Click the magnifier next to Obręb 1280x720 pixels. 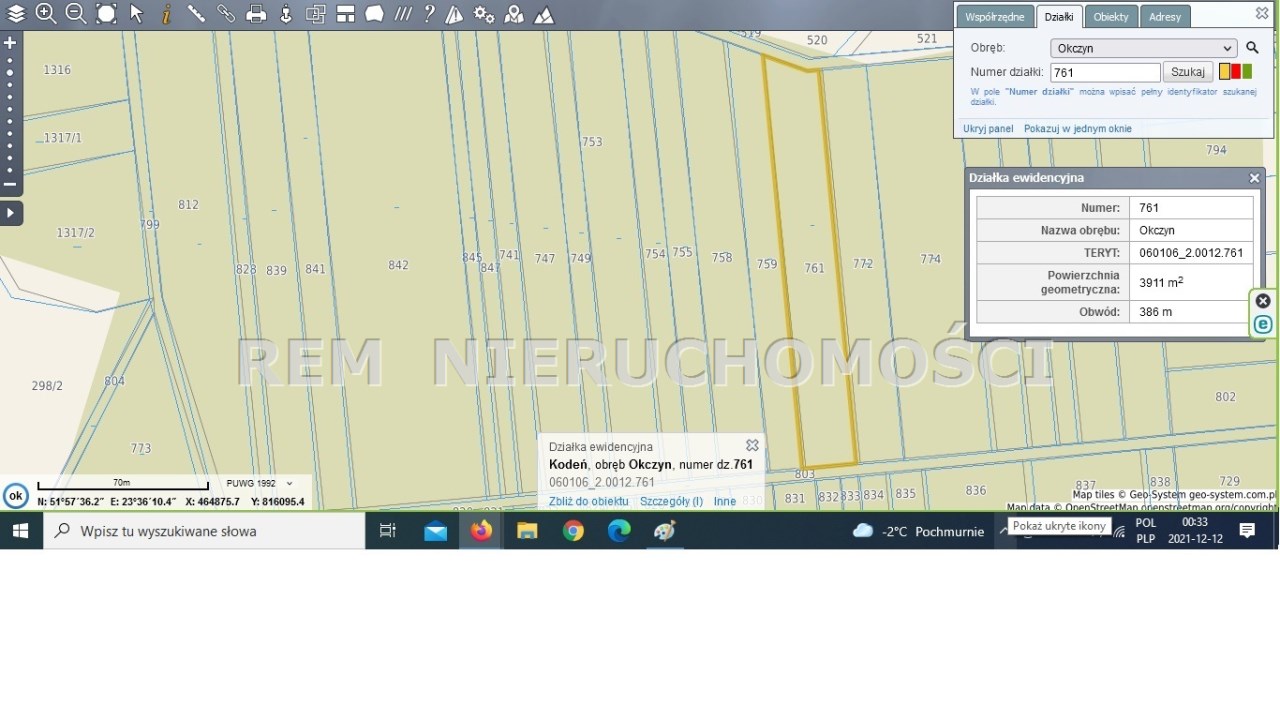(x=1252, y=48)
